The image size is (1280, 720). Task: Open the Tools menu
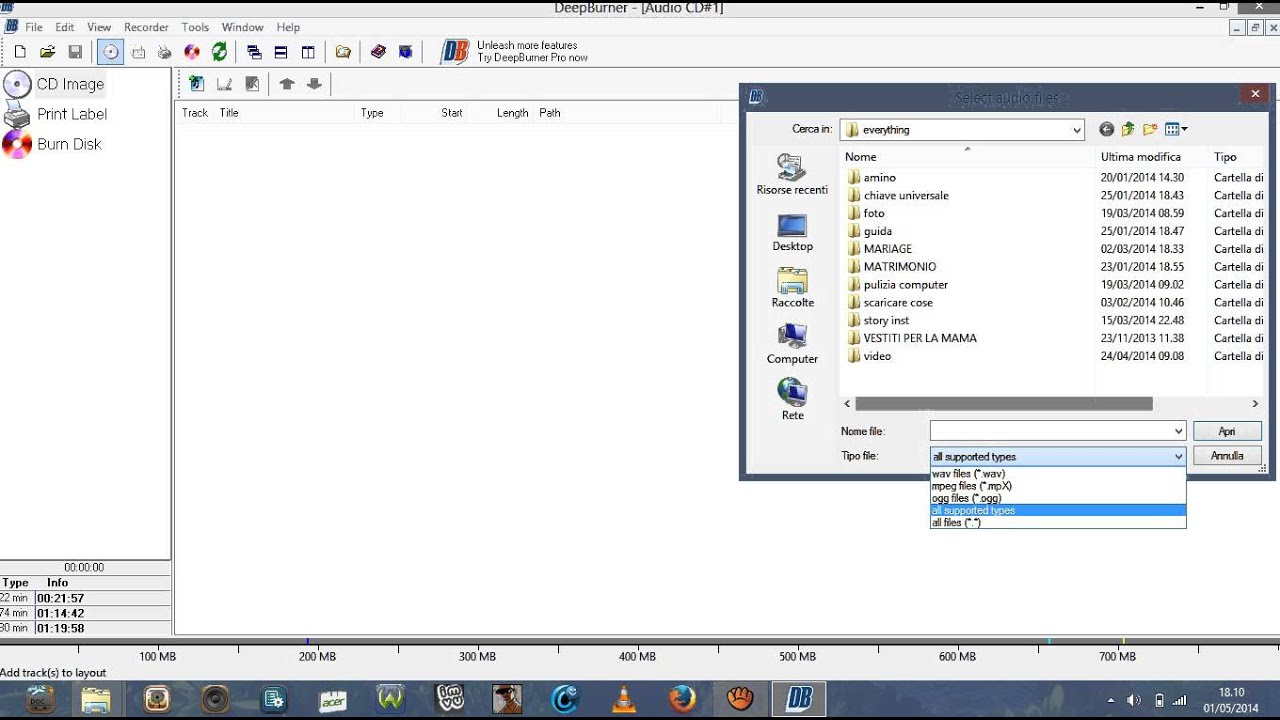195,27
